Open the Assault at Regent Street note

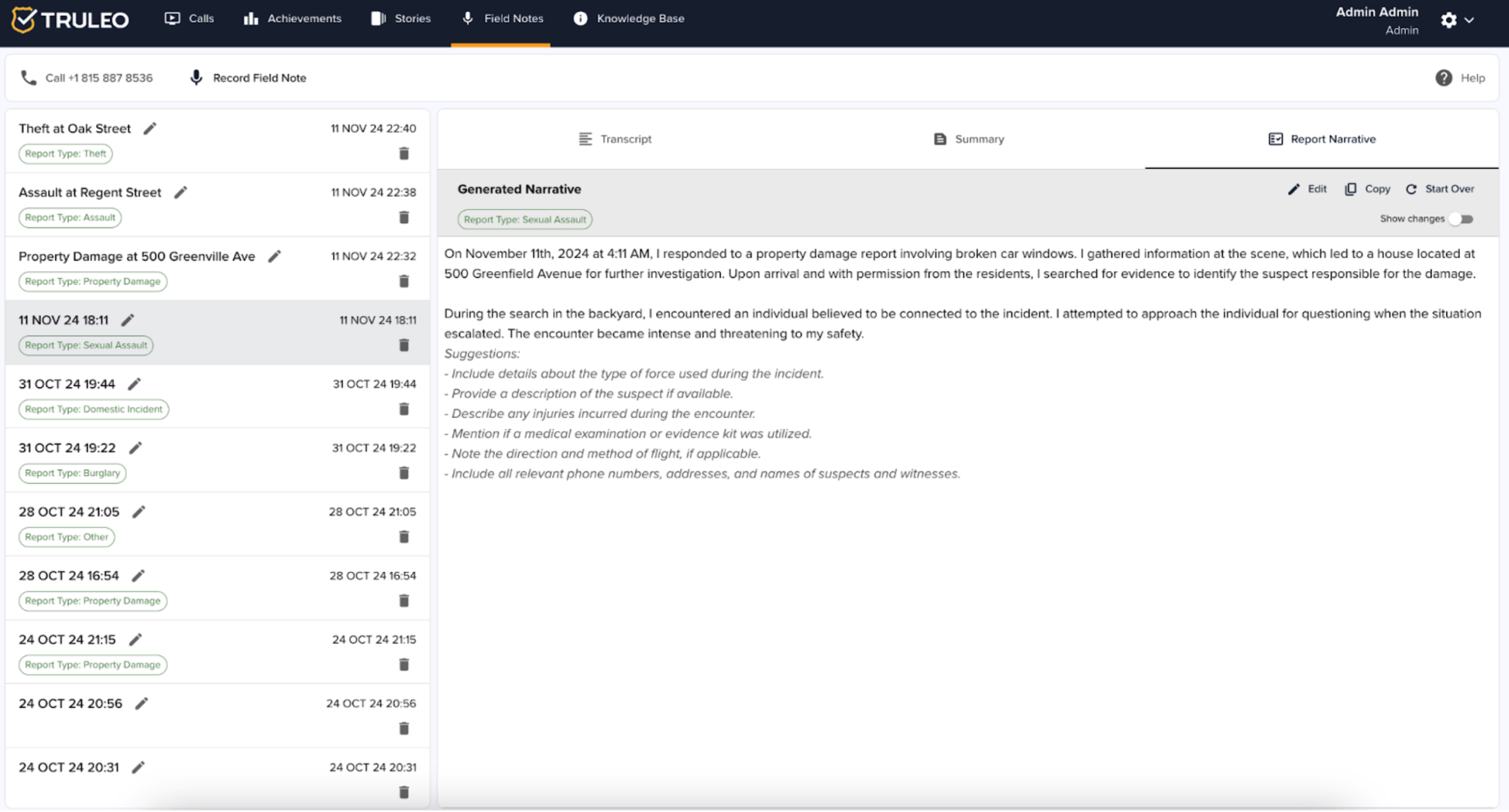[217, 204]
